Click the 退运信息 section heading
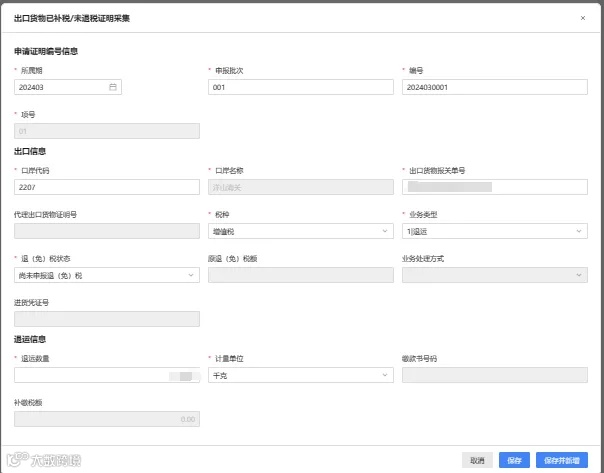 point(30,339)
